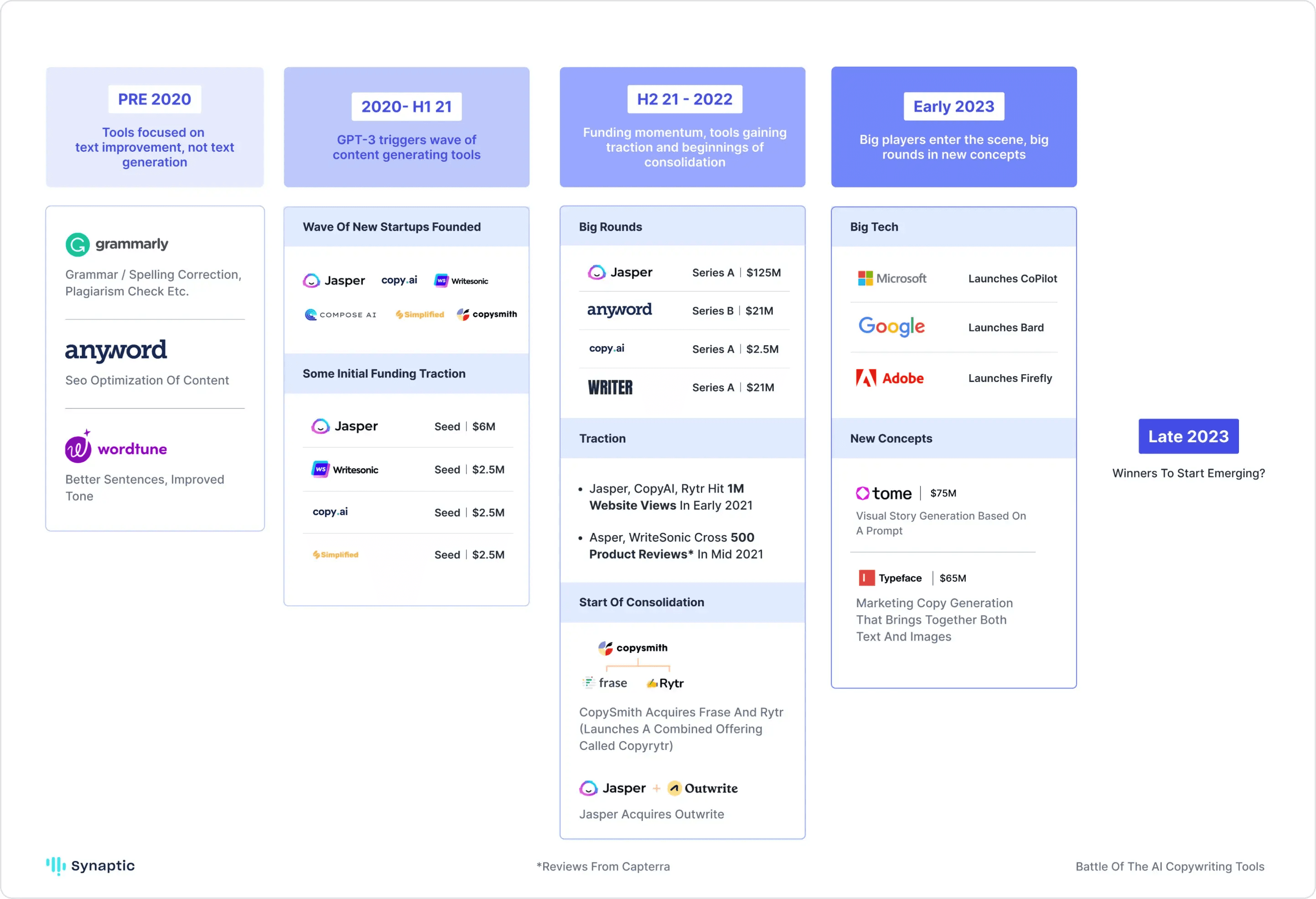
Task: Click the Compose AI logo
Action: pyautogui.click(x=340, y=315)
